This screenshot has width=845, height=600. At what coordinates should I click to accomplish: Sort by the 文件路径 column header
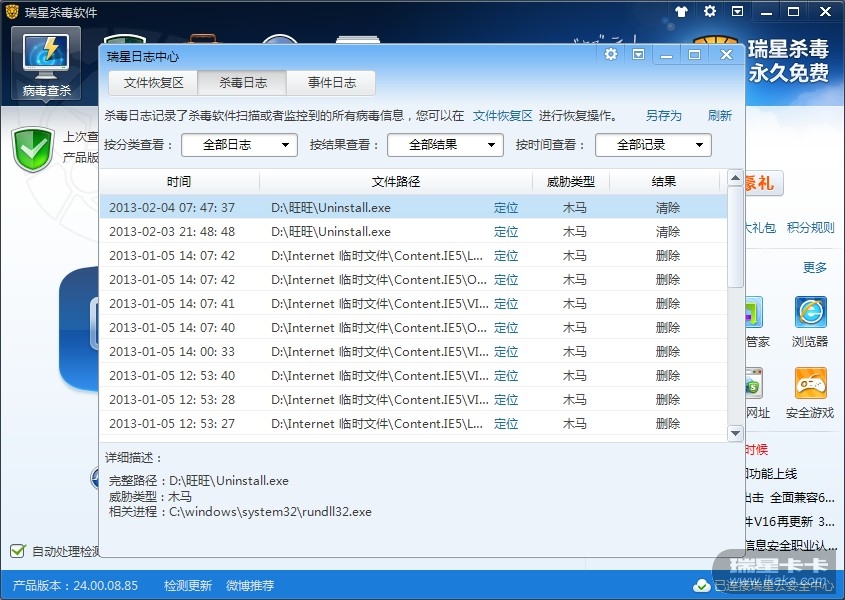click(396, 182)
